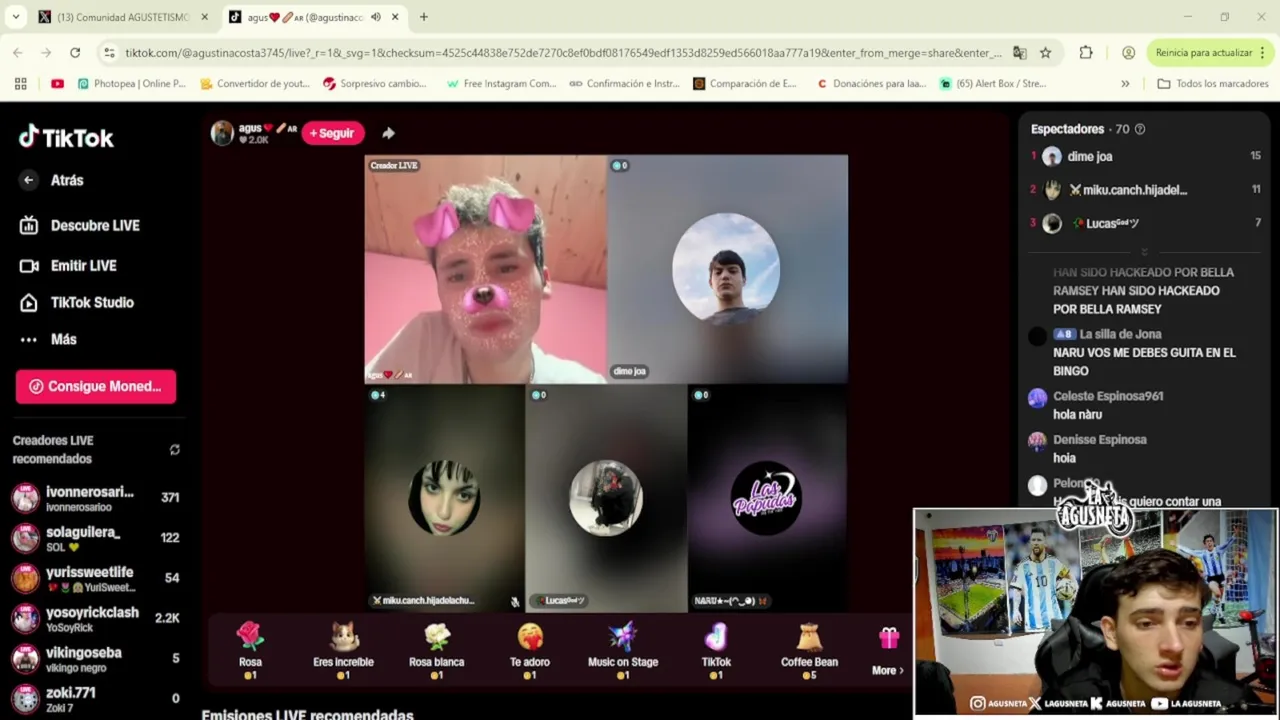Send Te adoro gift
The width and height of the screenshot is (1280, 720).
[x=530, y=650]
